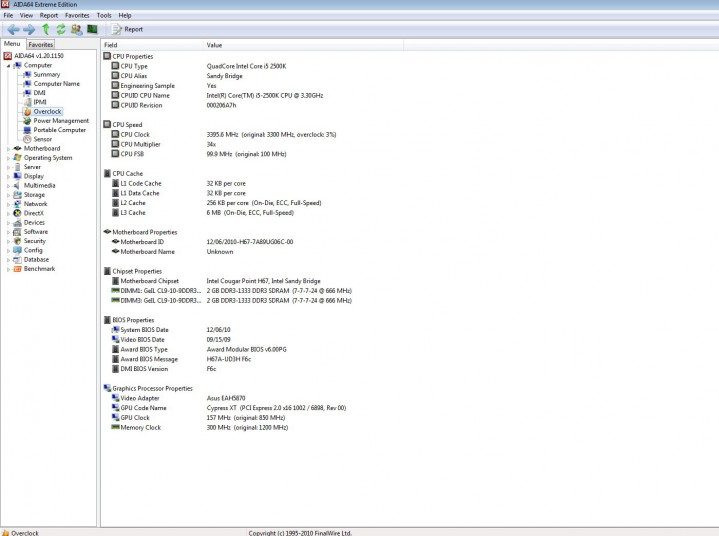This screenshot has height=536, width=719.
Task: Click the Memory Clock row icon
Action: (x=116, y=427)
